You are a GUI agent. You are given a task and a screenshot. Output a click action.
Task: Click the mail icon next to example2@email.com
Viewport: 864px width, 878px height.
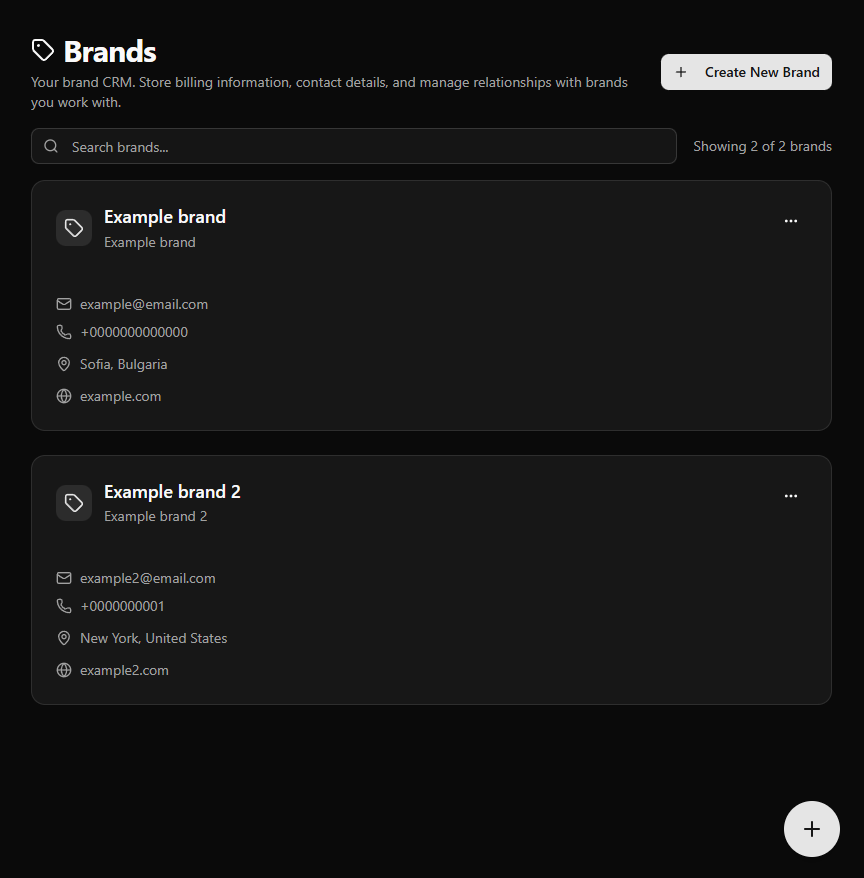pos(64,578)
